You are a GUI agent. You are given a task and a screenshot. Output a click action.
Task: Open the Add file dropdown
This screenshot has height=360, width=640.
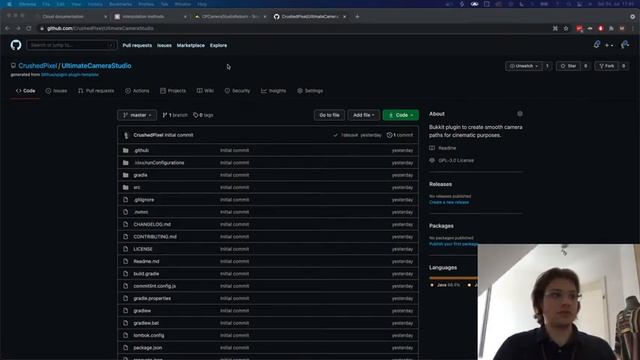tap(363, 115)
